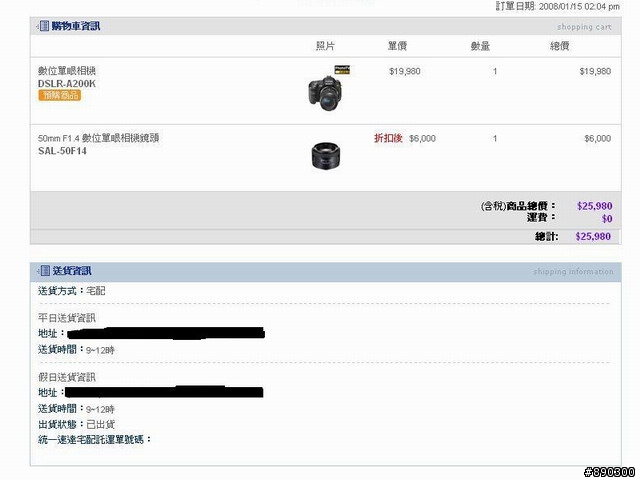The height and width of the screenshot is (480, 640).
Task: Click the 已出貨 shipped status text
Action: click(100, 424)
